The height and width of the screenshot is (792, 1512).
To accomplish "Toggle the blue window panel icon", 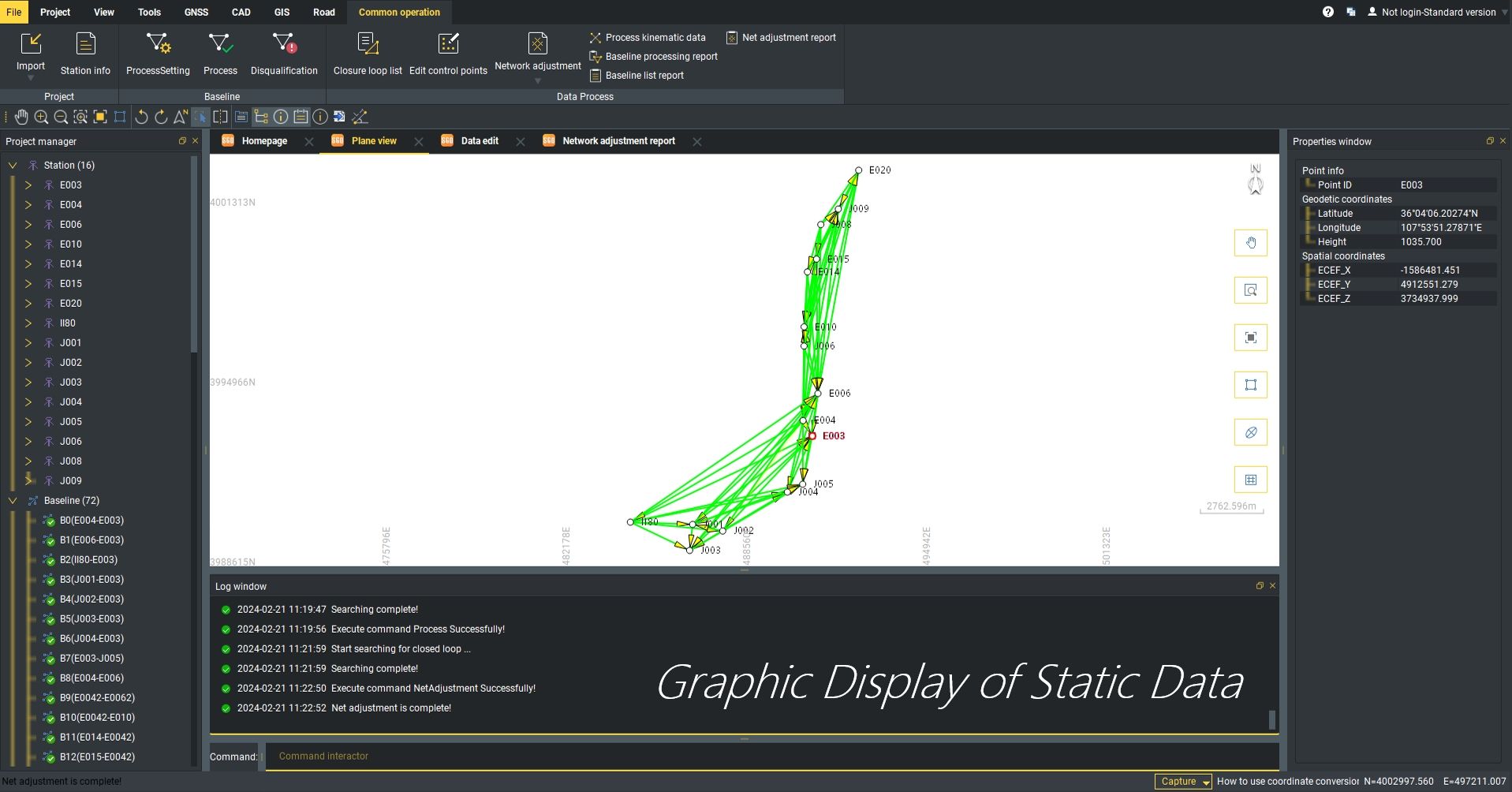I will pos(241,117).
